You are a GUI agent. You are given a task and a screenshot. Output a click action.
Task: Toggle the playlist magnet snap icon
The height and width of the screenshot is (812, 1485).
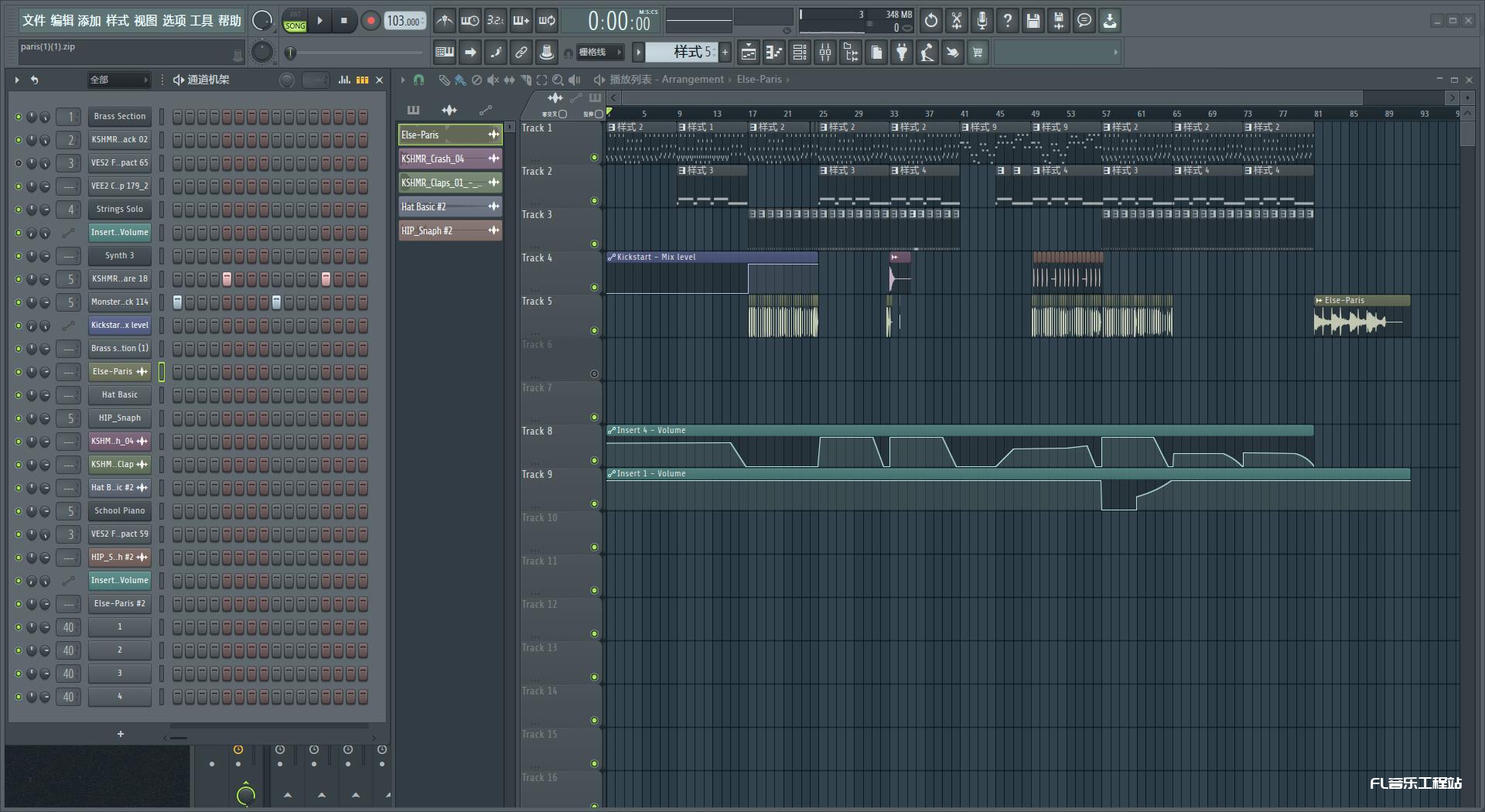click(419, 80)
